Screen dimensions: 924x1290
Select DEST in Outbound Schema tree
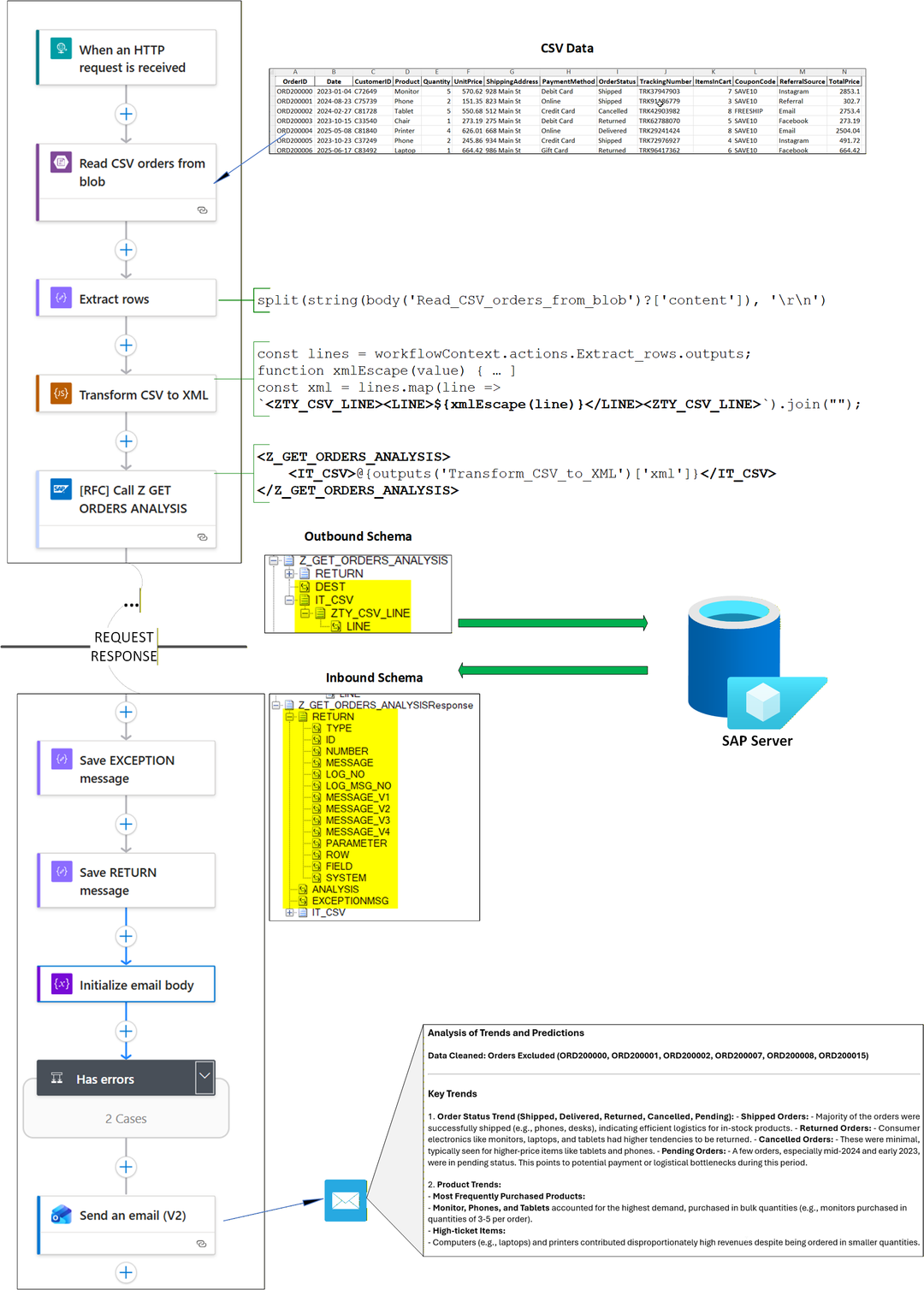329,587
